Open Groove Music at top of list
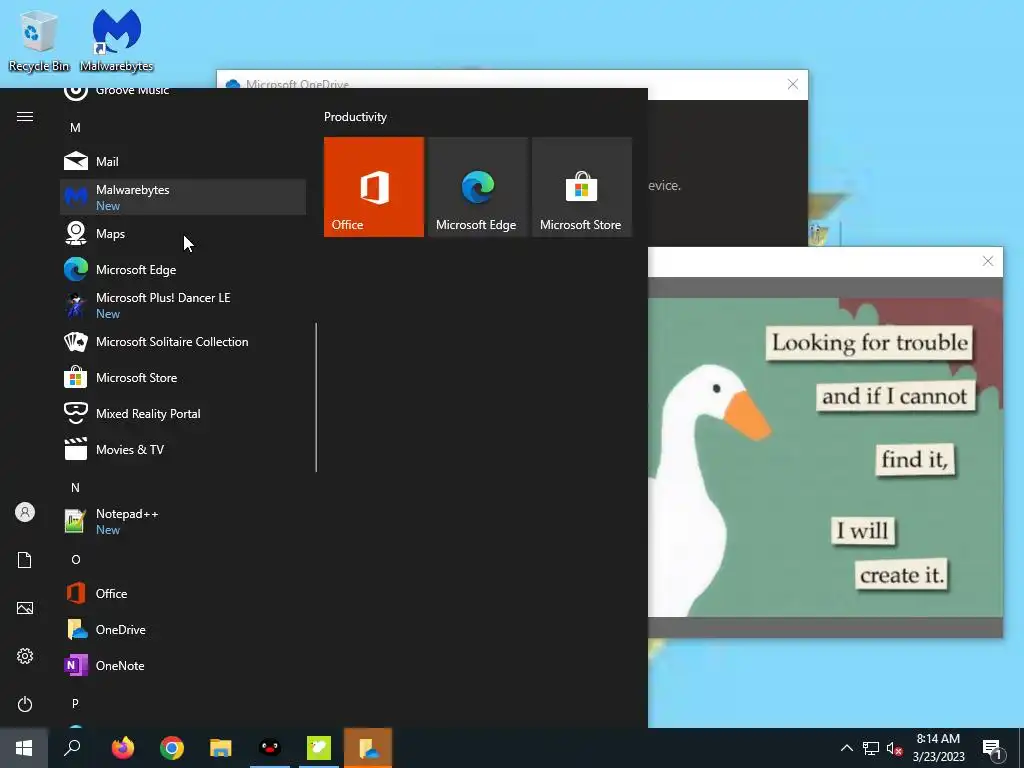The width and height of the screenshot is (1024, 768). click(183, 93)
